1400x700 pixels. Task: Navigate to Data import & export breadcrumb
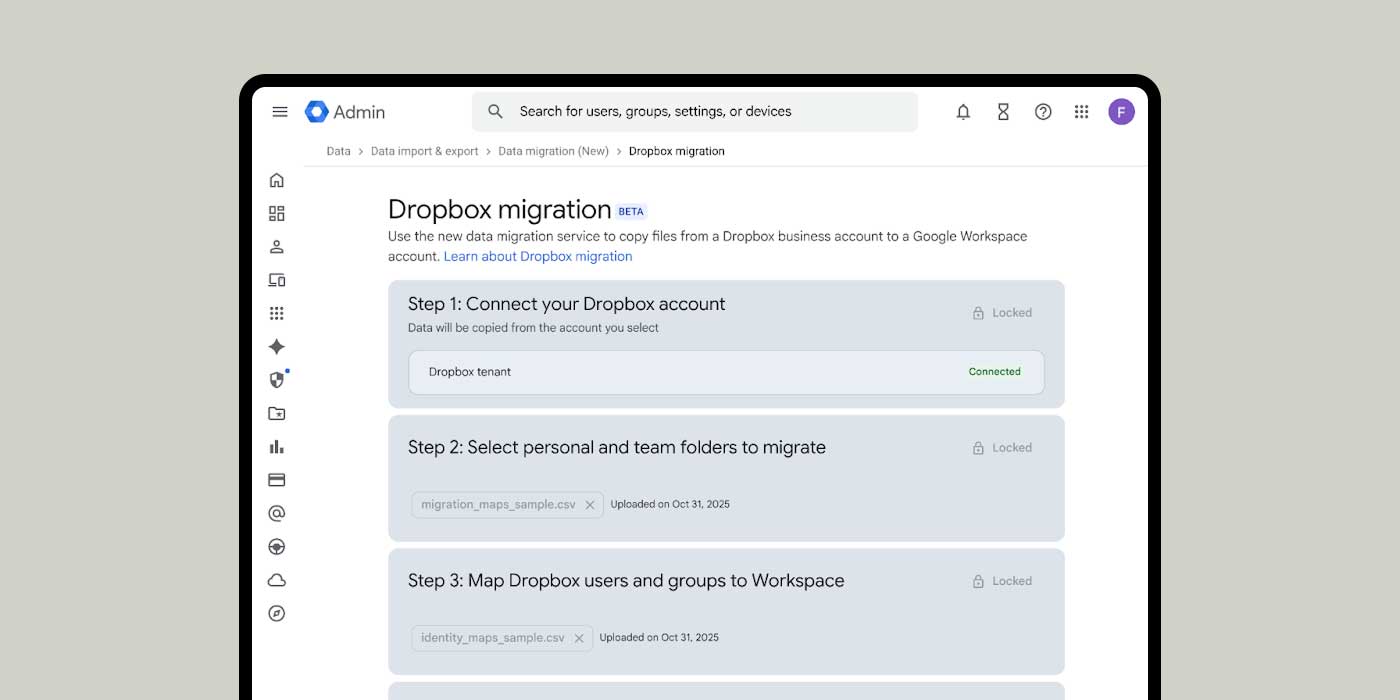[x=424, y=151]
